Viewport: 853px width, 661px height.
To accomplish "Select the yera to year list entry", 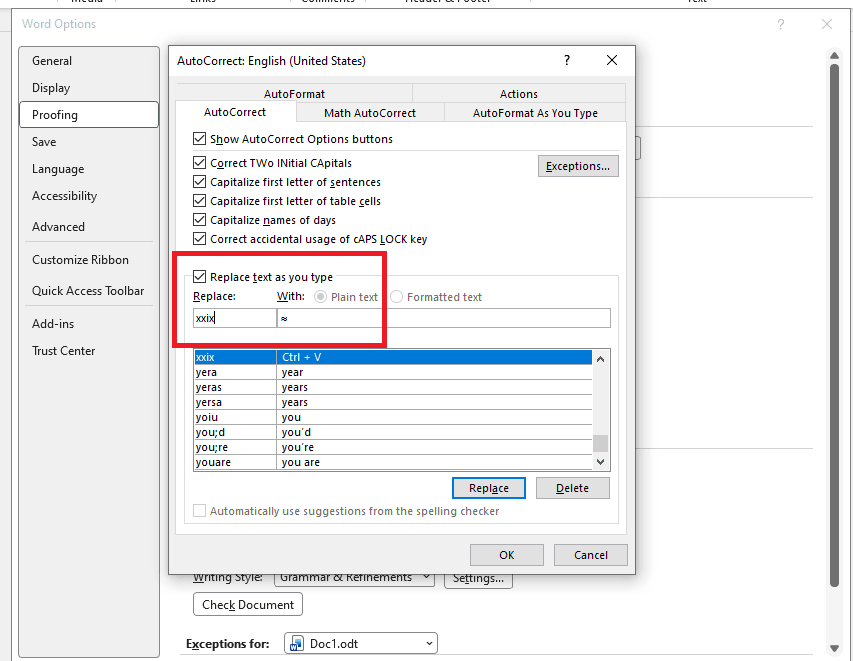I will click(x=393, y=373).
